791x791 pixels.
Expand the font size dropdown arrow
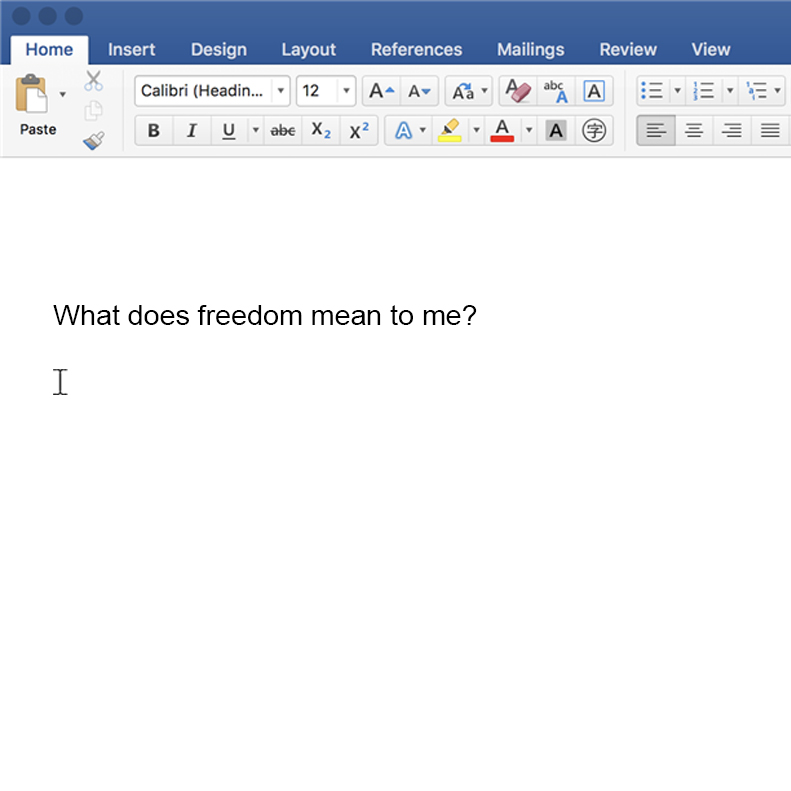click(x=347, y=91)
